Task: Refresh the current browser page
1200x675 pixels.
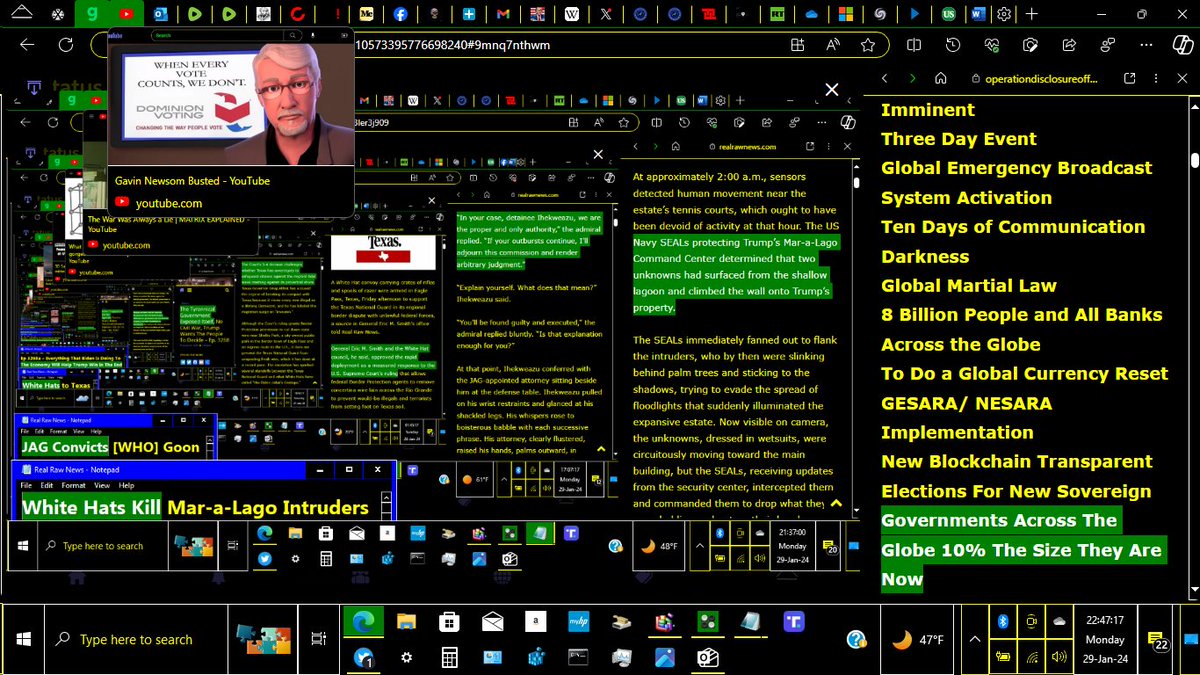Action: tap(66, 45)
